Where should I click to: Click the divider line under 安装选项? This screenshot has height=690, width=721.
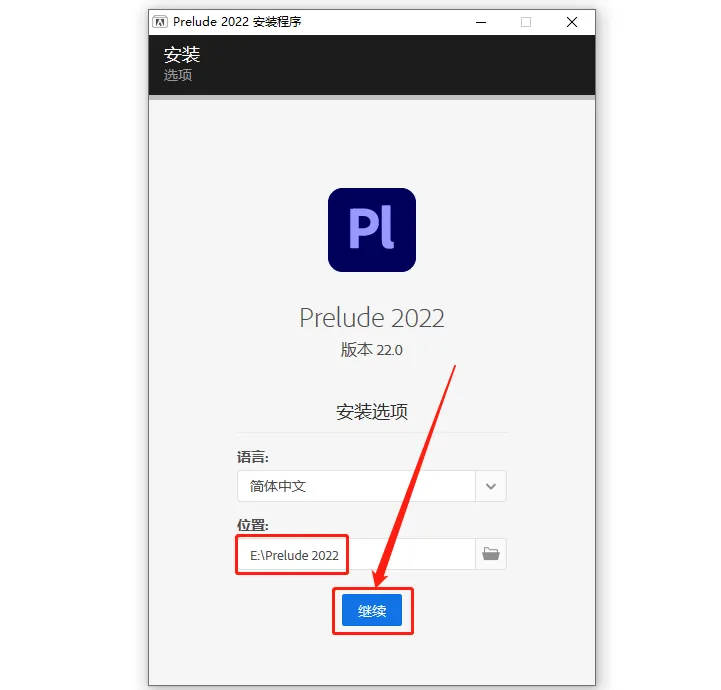tap(372, 432)
